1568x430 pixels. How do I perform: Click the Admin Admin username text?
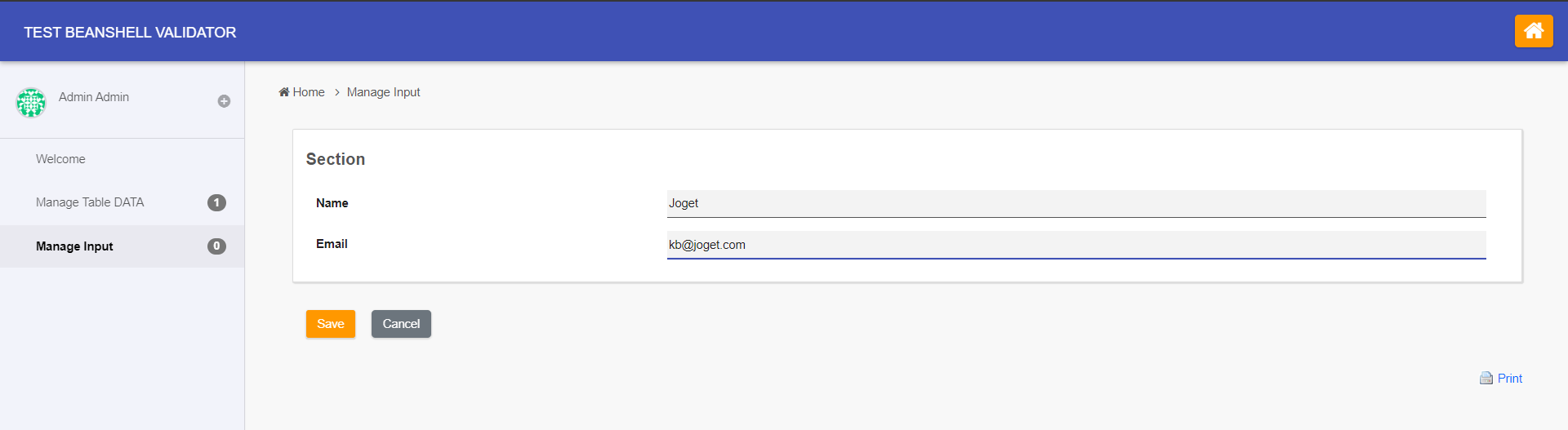pyautogui.click(x=94, y=97)
